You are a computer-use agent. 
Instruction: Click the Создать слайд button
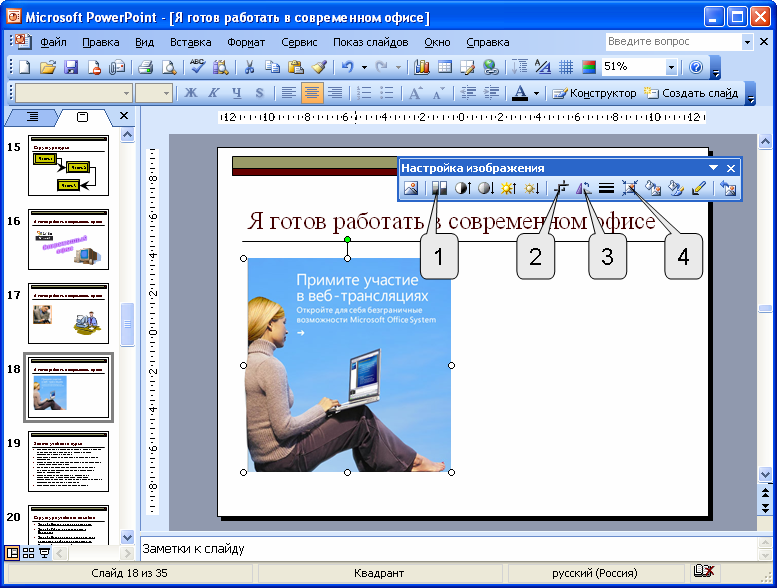691,93
